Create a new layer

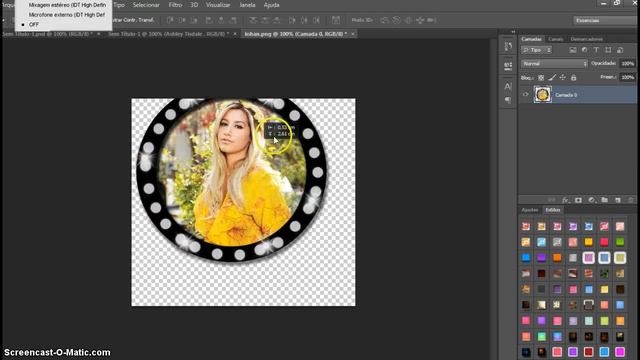(618, 200)
